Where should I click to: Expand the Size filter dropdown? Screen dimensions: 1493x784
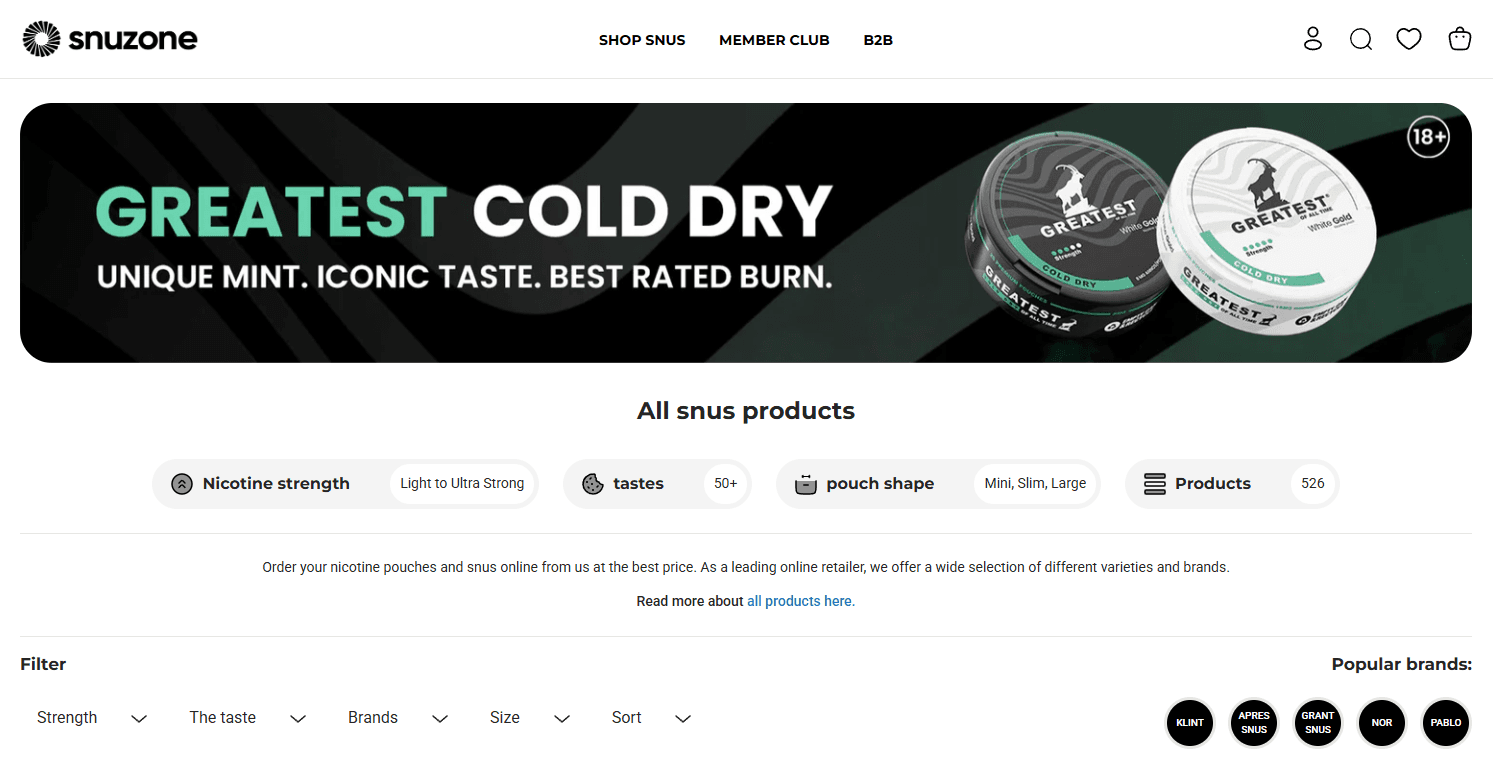[530, 718]
